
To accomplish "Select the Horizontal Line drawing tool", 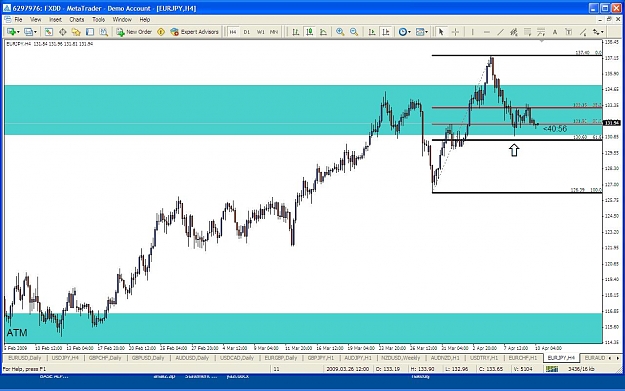I will click(487, 32).
